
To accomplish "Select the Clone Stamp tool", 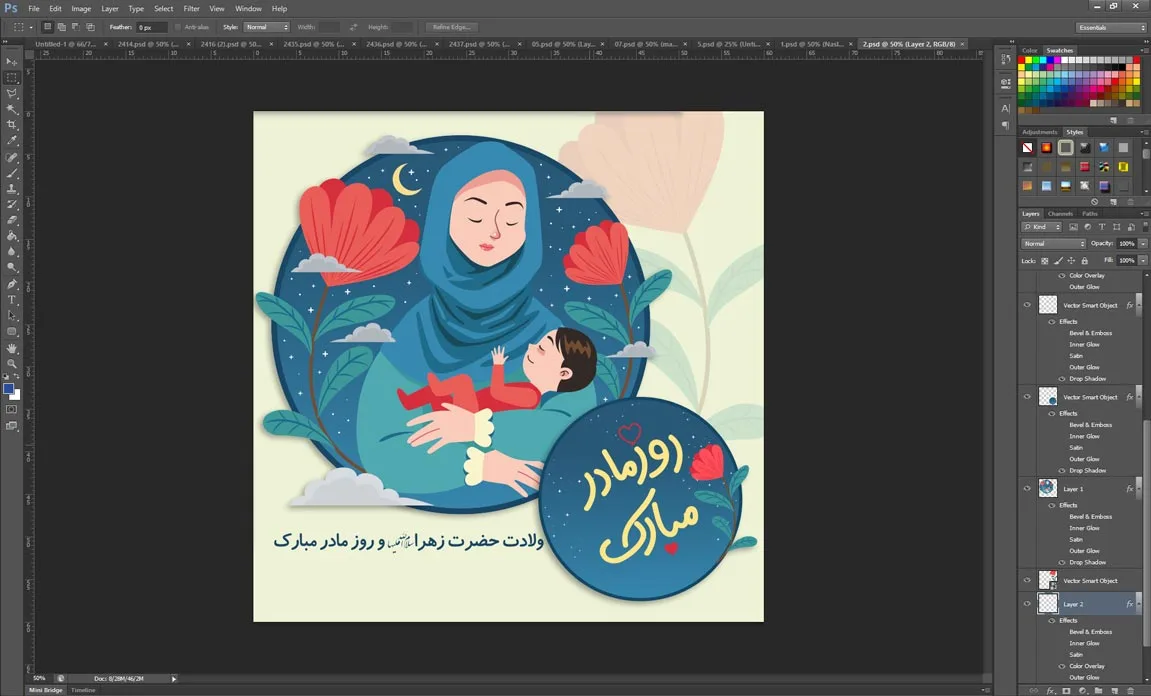I will coord(12,189).
